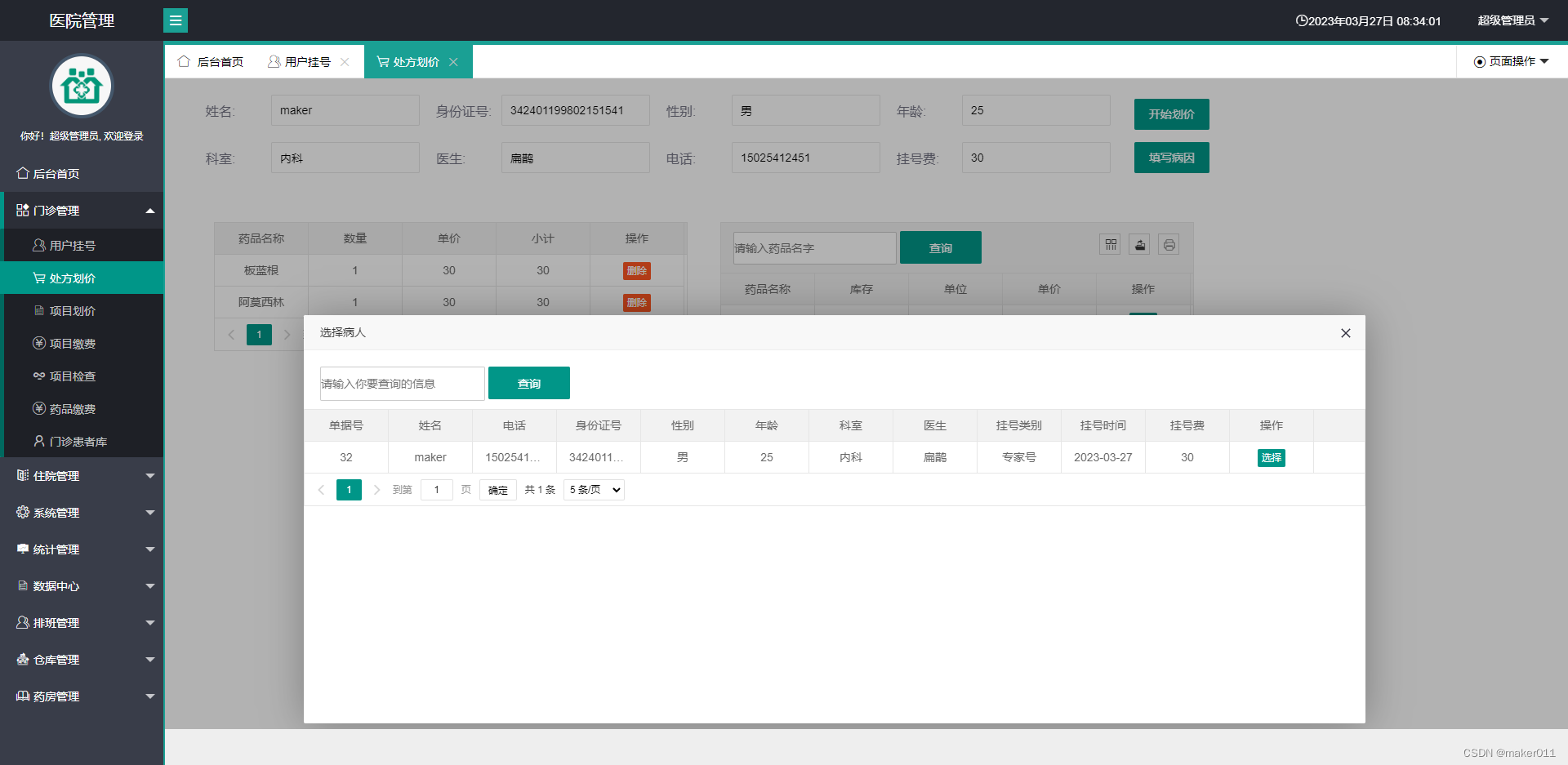Click 选择 for patient maker
The height and width of the screenshot is (765, 1568).
[x=1272, y=457]
